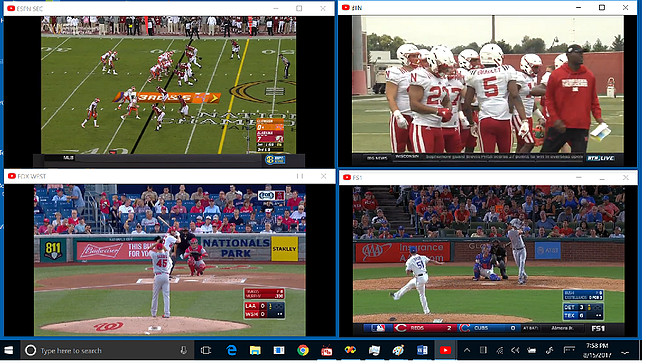Maximize the ESPN SEC window
646x364 pixels.
(x=299, y=8)
